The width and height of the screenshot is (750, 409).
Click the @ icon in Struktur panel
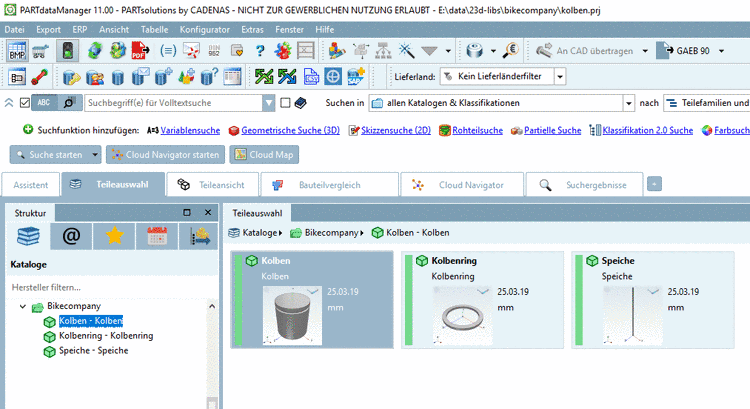pyautogui.click(x=71, y=236)
